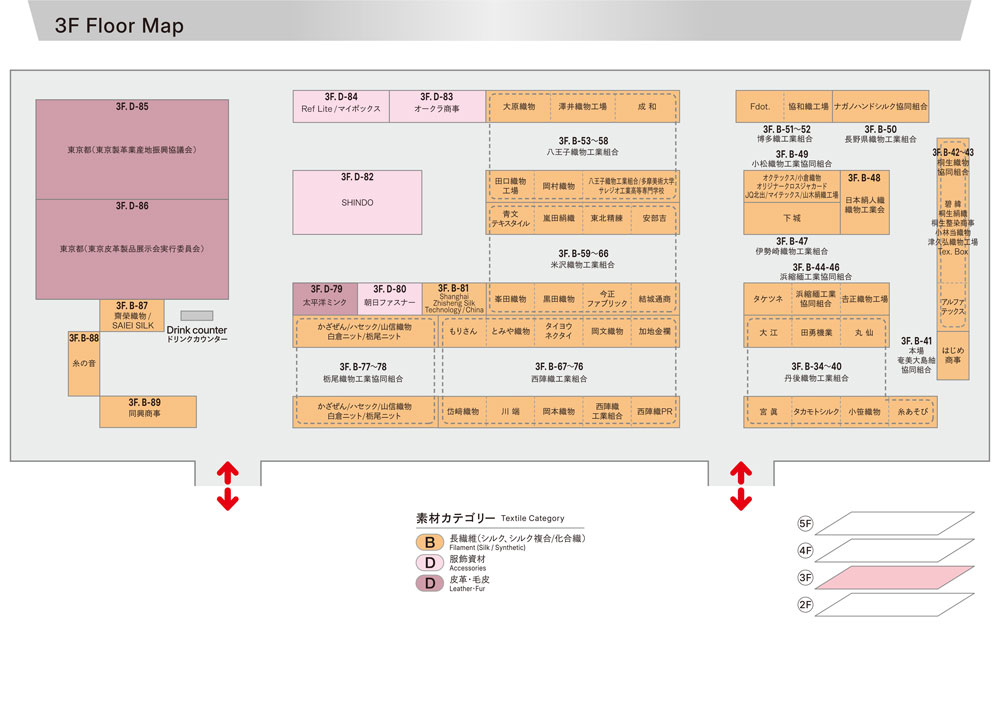Image resolution: width=1000 pixels, height=707 pixels.
Task: Click the dark pink D leather-fur badge
Action: 430,583
